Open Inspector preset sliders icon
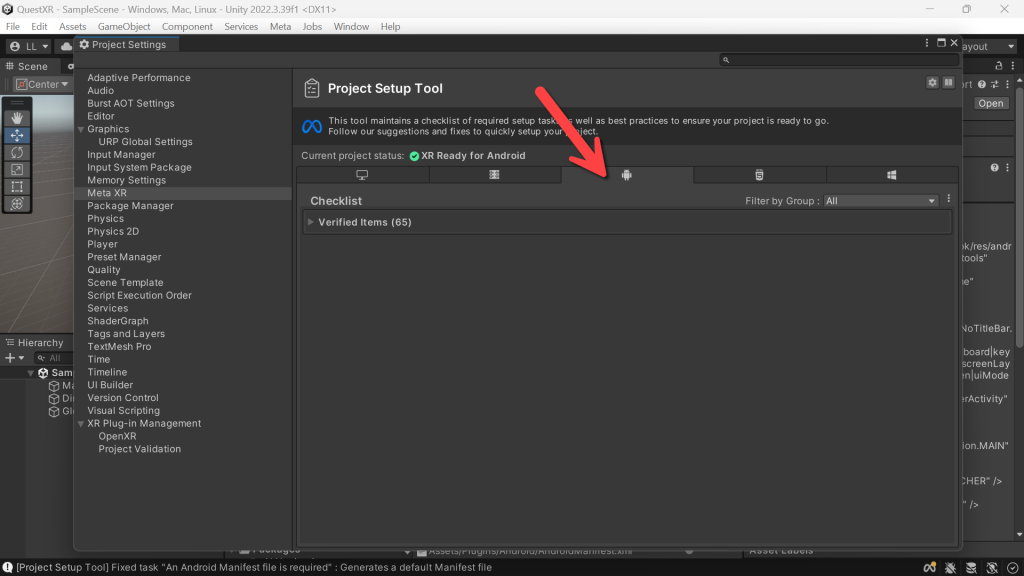The image size is (1024, 576). (x=995, y=84)
